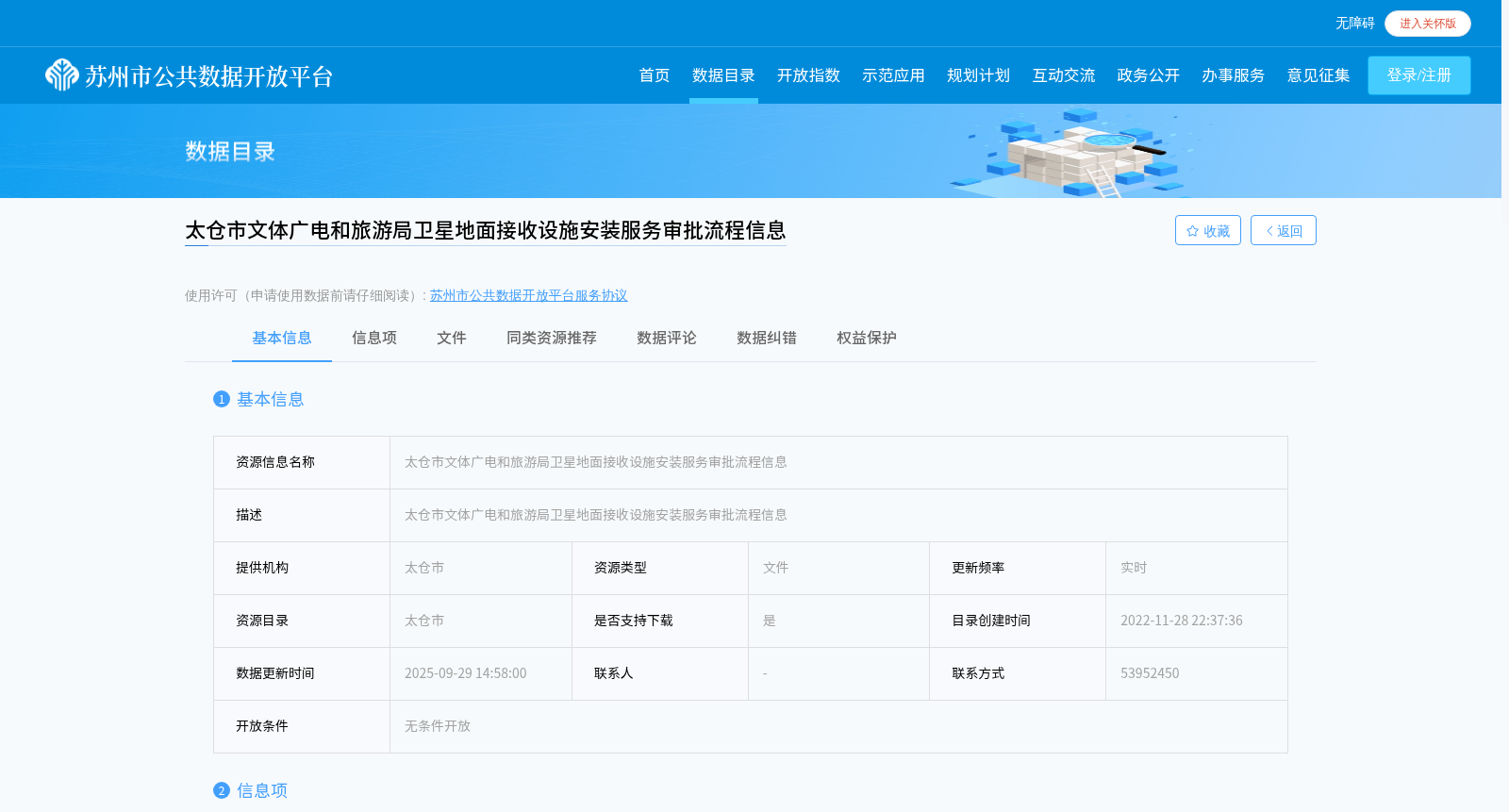Click the numbered circle beside 基本信息 heading
This screenshot has height=812, width=1509.
coord(222,399)
